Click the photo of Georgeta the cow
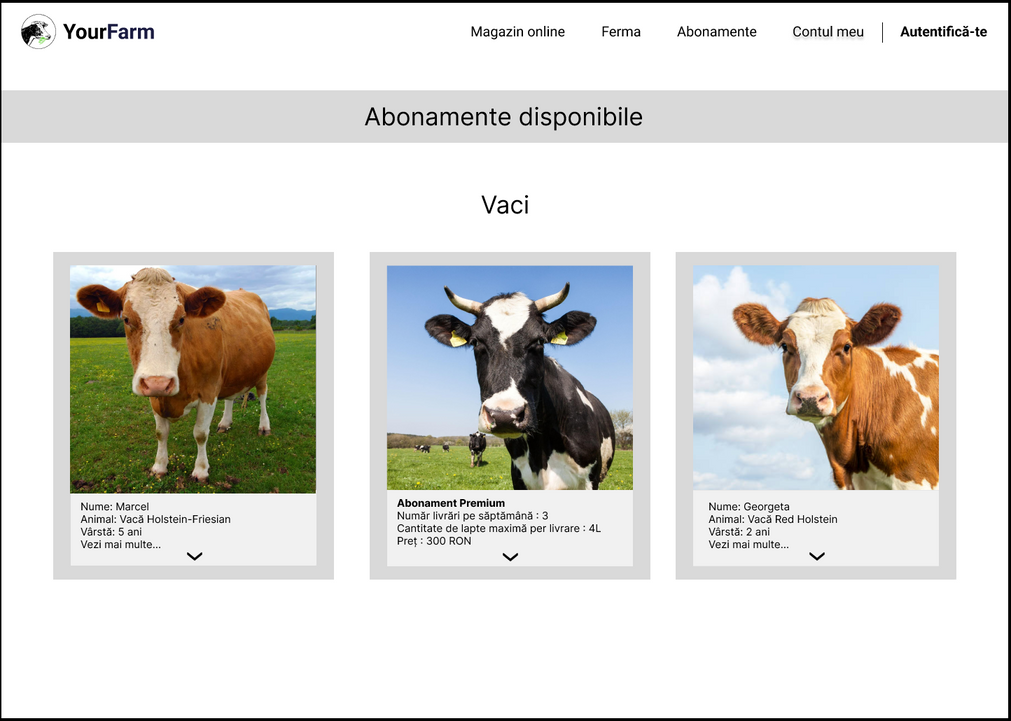The image size is (1011, 721). [x=816, y=377]
